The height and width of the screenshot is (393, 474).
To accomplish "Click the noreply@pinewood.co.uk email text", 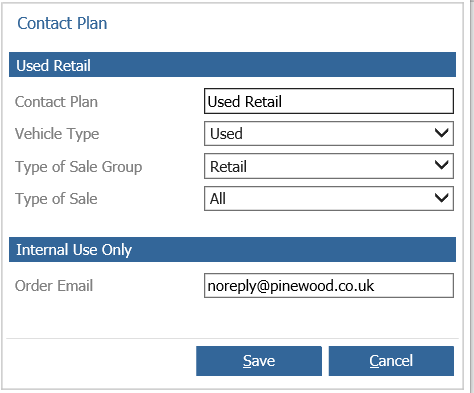I will click(x=291, y=286).
